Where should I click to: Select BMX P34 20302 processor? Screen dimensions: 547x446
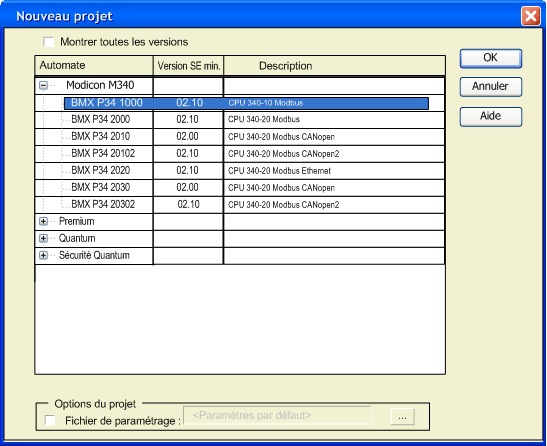click(x=240, y=205)
